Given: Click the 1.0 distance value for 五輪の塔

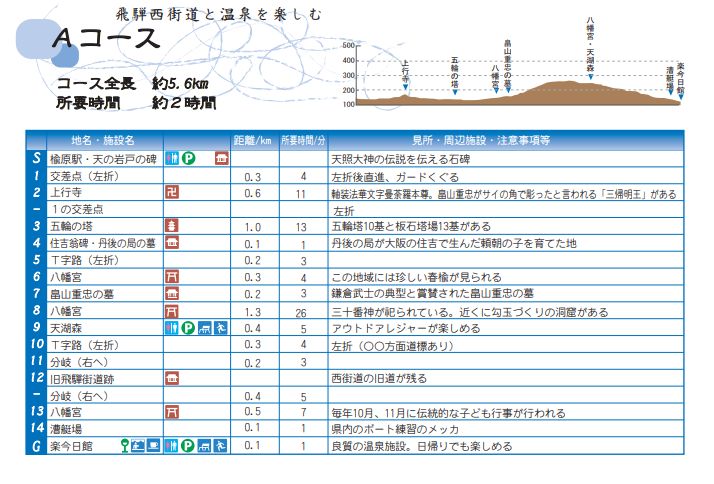Looking at the screenshot, I should (x=253, y=227).
